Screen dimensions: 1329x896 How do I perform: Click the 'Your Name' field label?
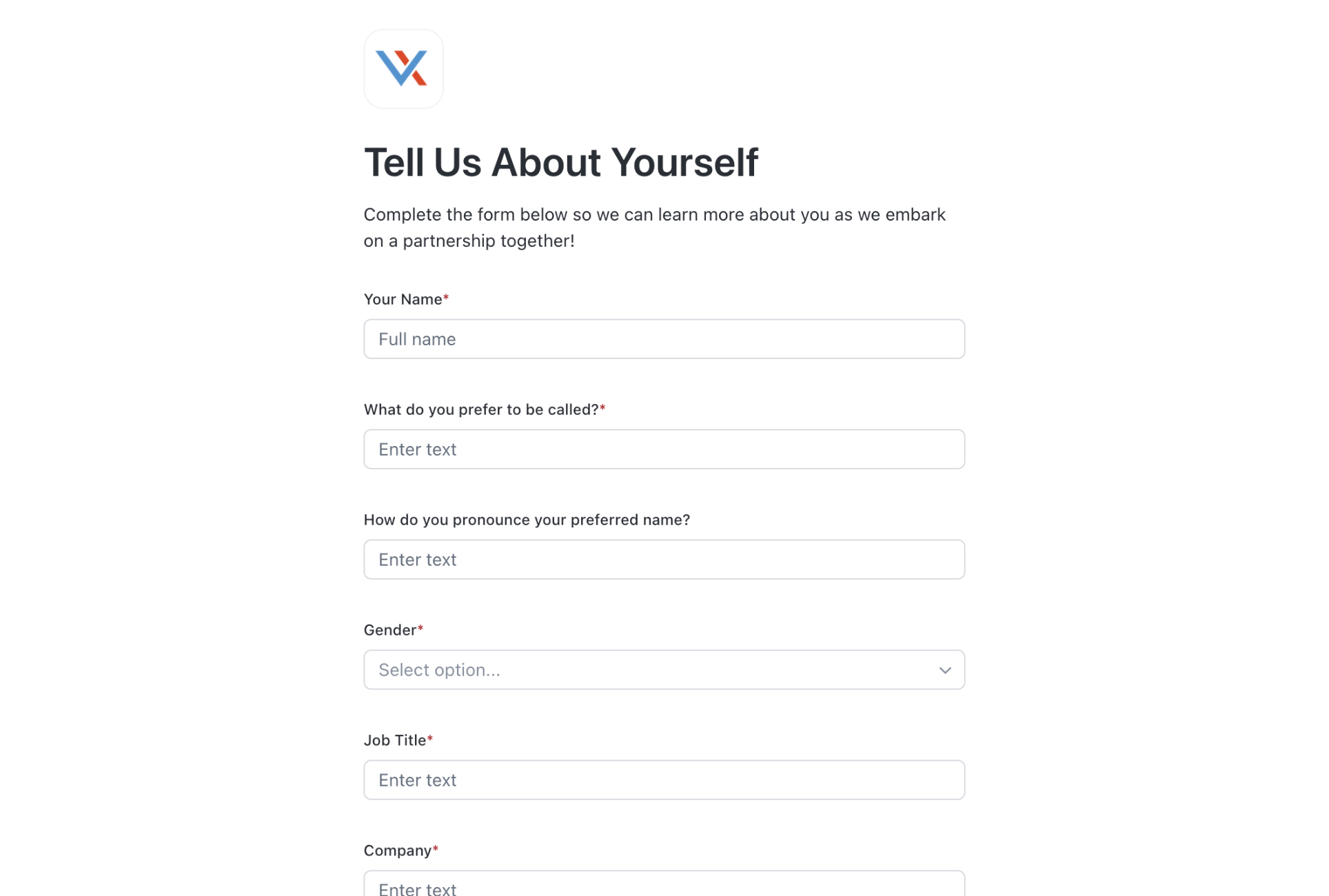tap(403, 299)
